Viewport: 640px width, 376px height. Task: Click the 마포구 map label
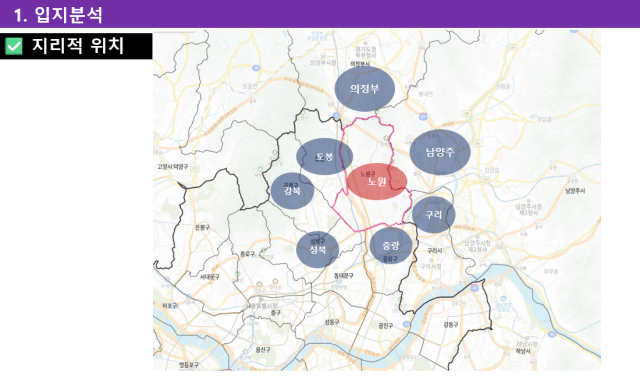pos(170,305)
